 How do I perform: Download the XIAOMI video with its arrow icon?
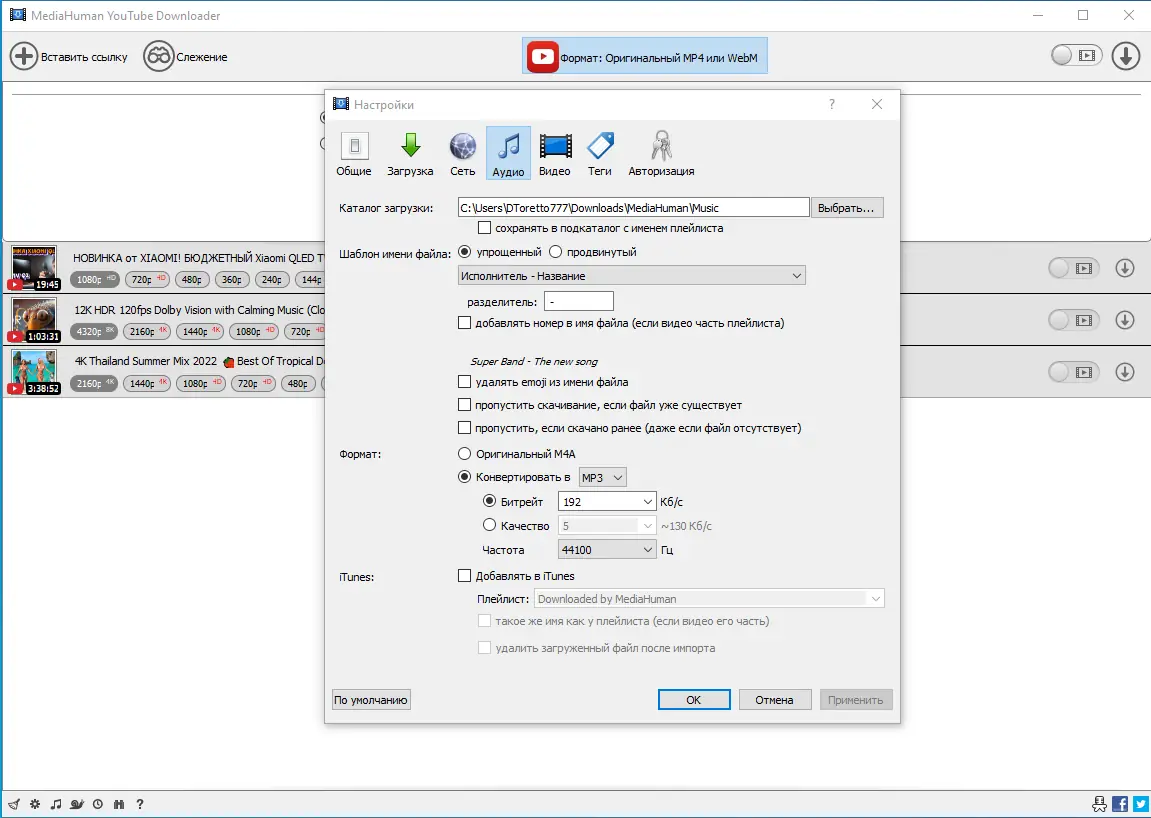coord(1125,268)
